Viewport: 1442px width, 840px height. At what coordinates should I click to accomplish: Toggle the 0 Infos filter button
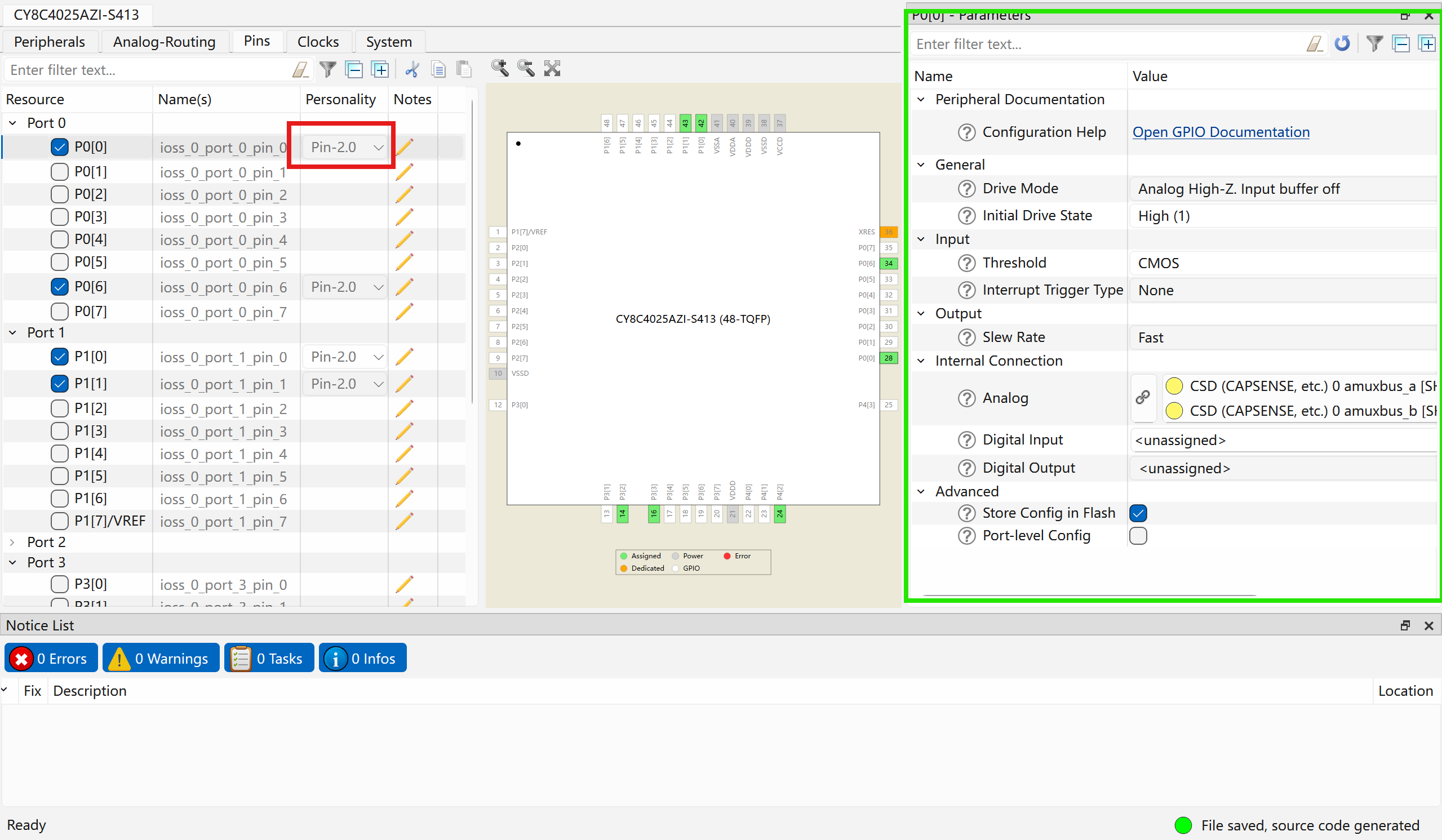(362, 659)
